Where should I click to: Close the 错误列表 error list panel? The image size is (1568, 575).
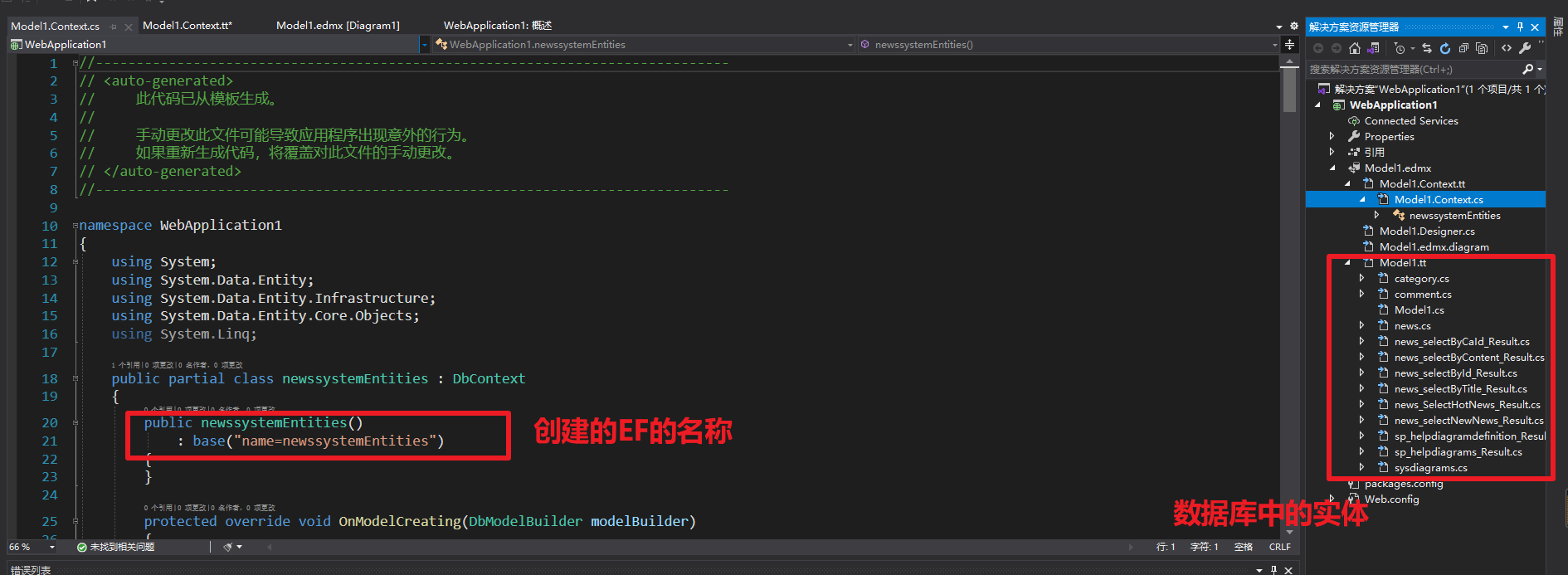(x=1288, y=570)
